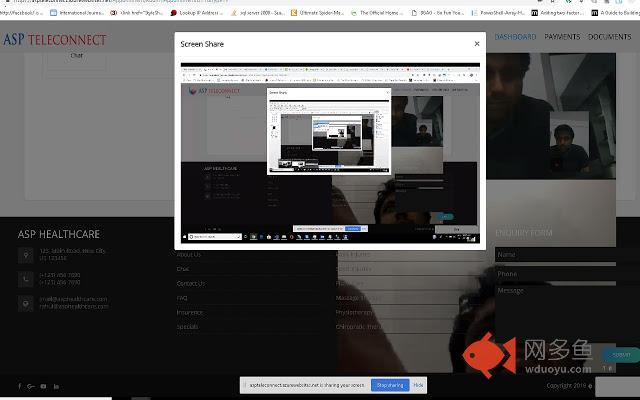Viewport: 640px width, 400px height.
Task: Open the FAQ footer link
Action: coord(182,298)
